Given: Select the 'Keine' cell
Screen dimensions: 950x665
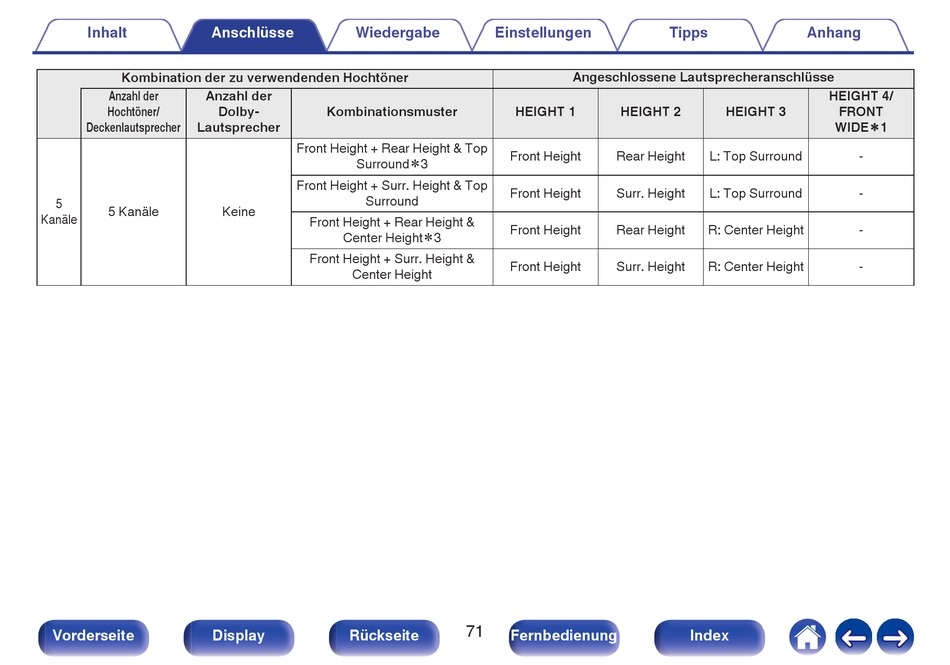Looking at the screenshot, I should coord(239,212).
